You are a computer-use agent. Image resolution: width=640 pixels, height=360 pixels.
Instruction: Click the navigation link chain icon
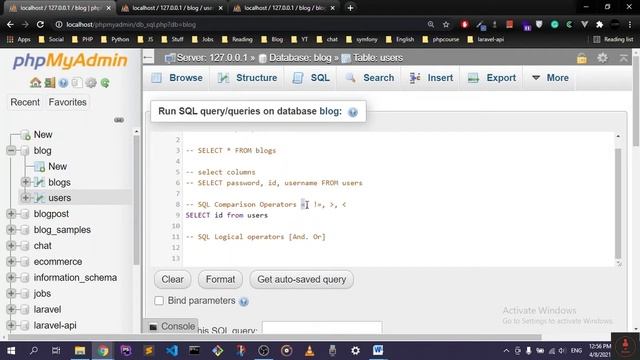pyautogui.click(x=119, y=120)
